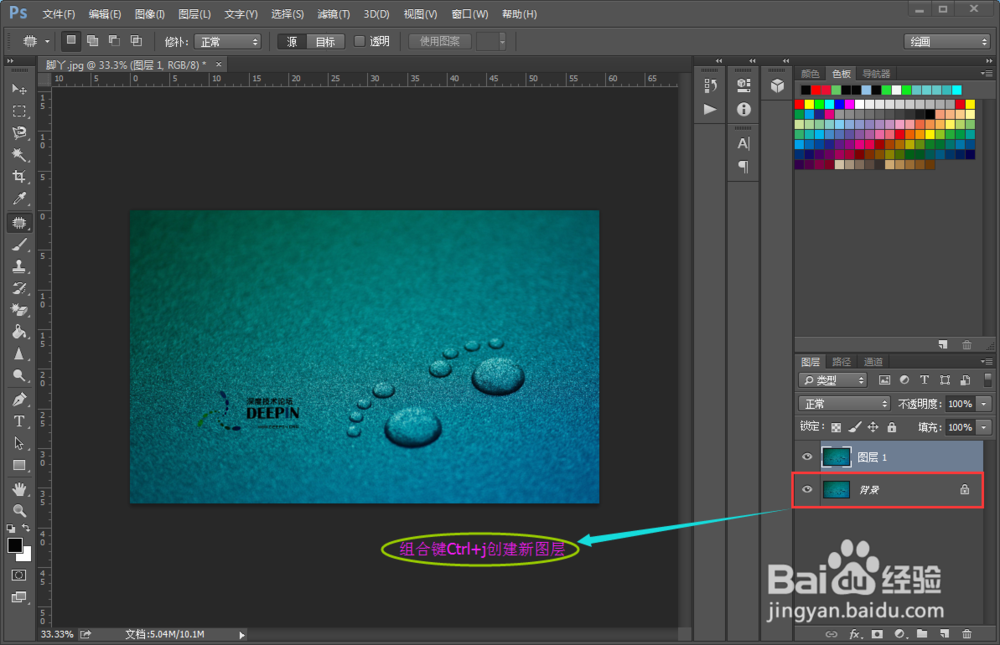Image resolution: width=1000 pixels, height=645 pixels.
Task: Select the Horizontal Type tool
Action: (x=19, y=421)
